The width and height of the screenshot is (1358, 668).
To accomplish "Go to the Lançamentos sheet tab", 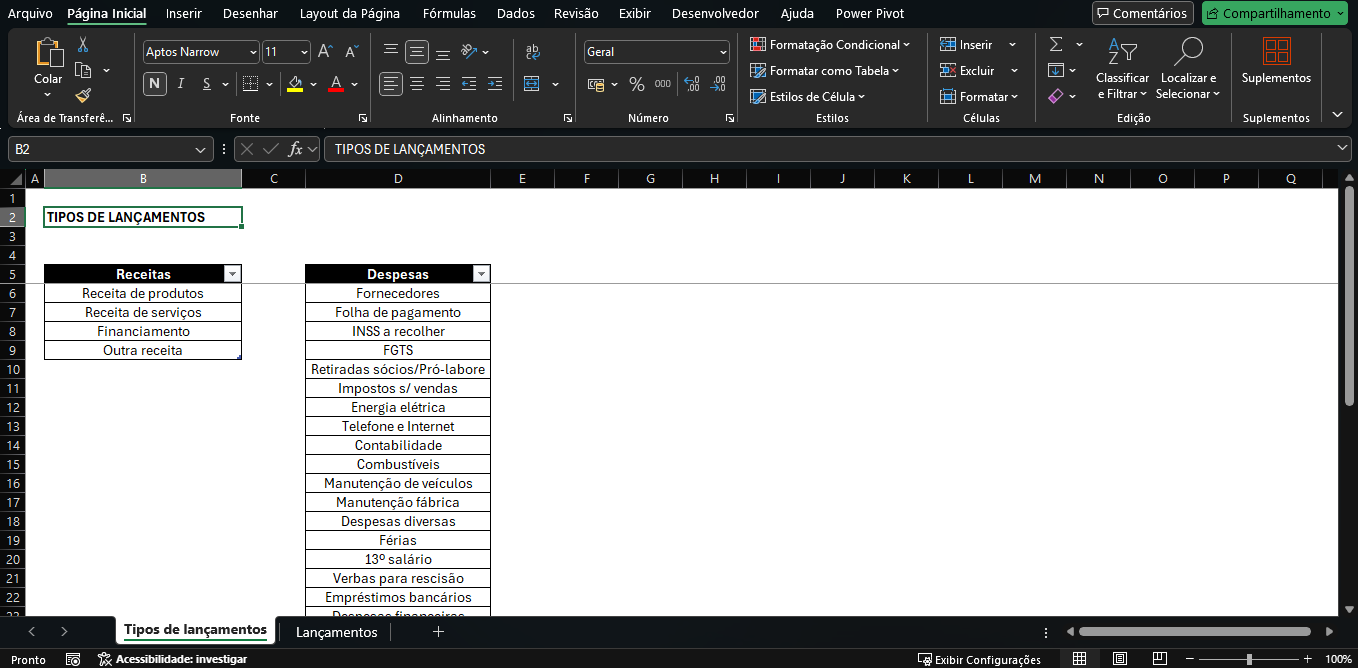I will click(x=337, y=632).
